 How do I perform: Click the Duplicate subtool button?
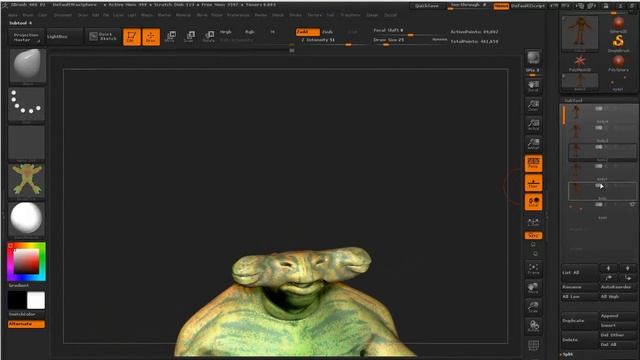579,320
